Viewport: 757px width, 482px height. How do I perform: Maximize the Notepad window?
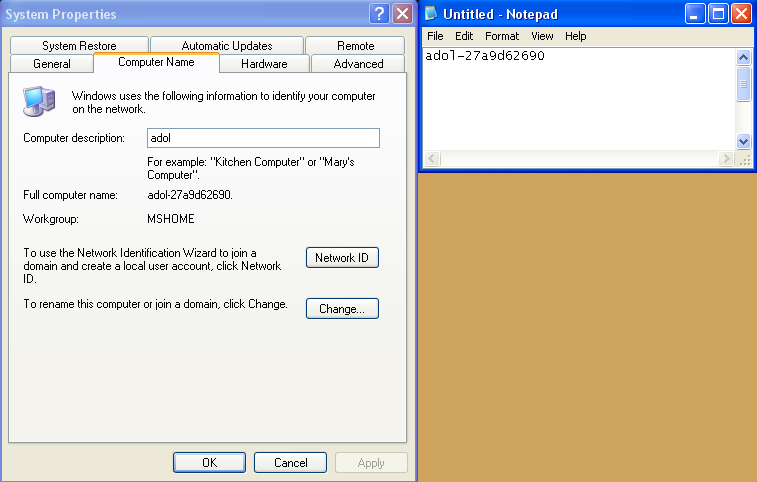[x=718, y=14]
